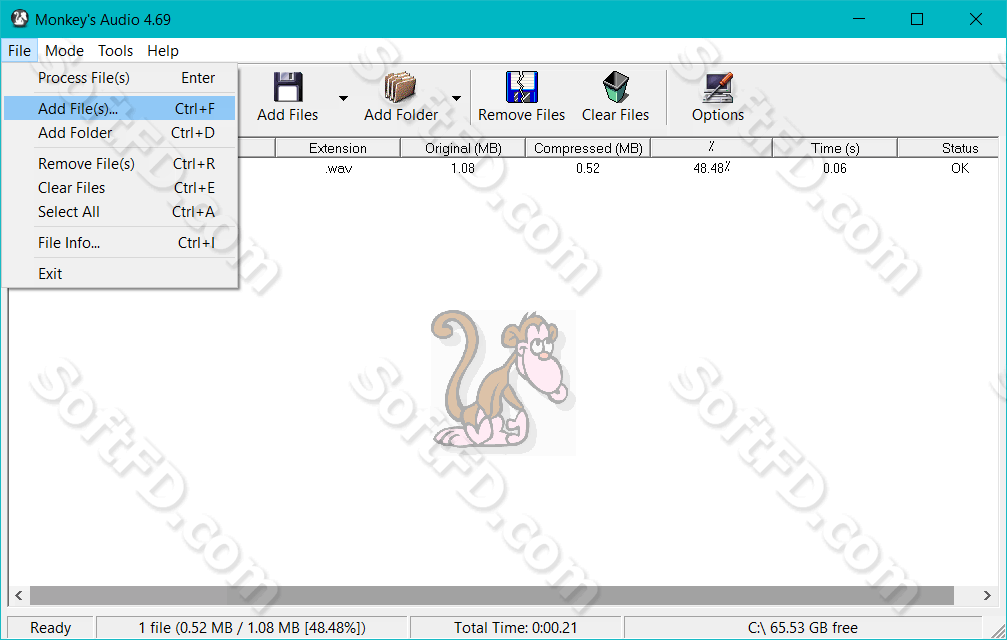Click Select All menu entry

pos(120,212)
